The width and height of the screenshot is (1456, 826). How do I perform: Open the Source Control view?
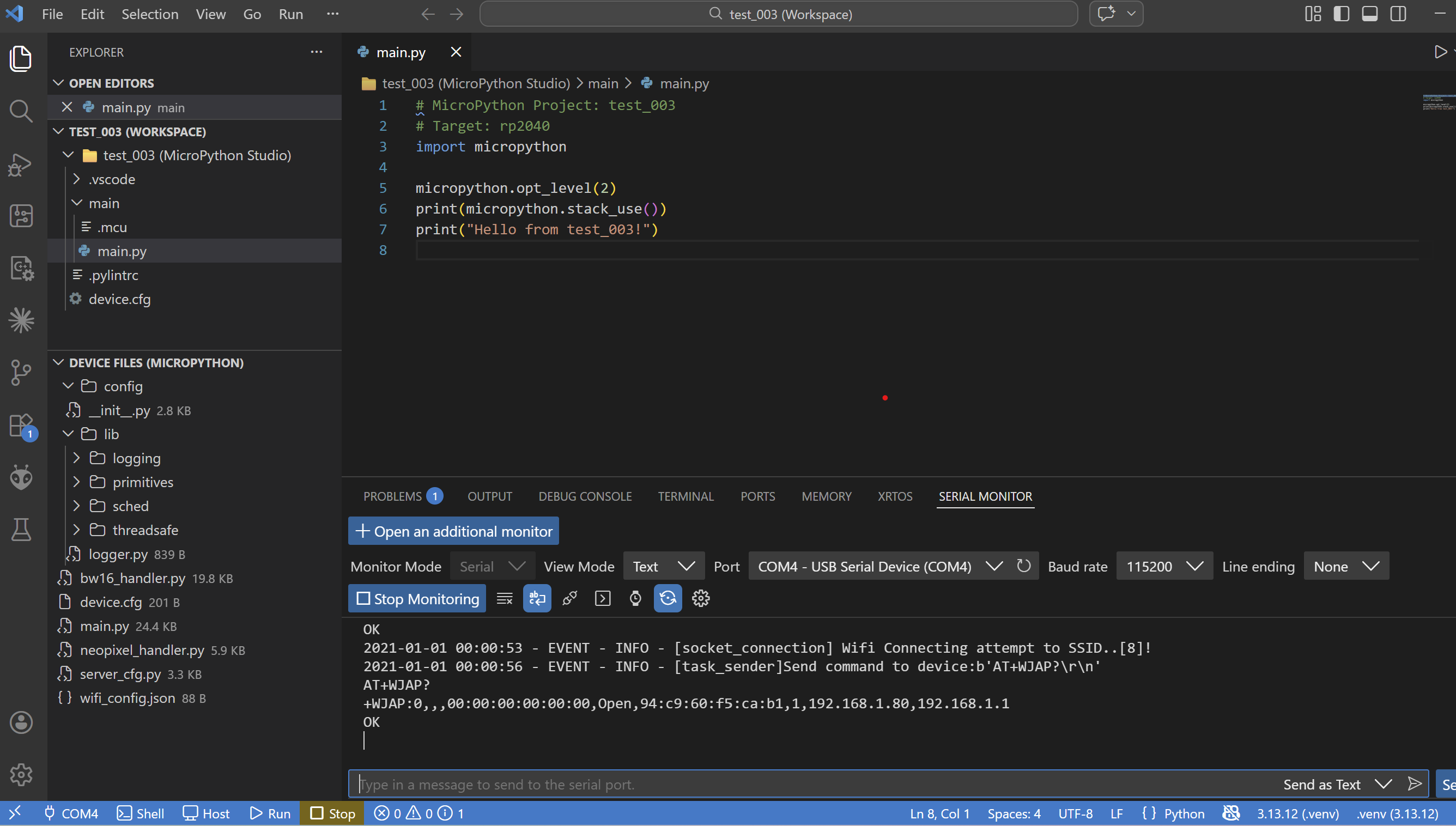(x=21, y=373)
